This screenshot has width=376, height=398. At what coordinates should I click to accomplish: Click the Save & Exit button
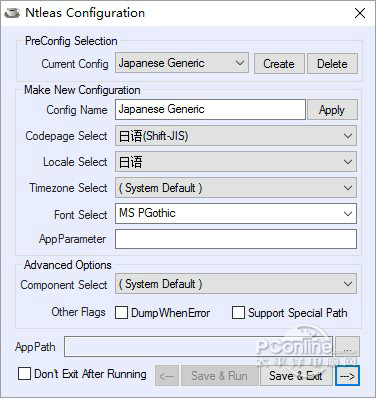[x=296, y=376]
